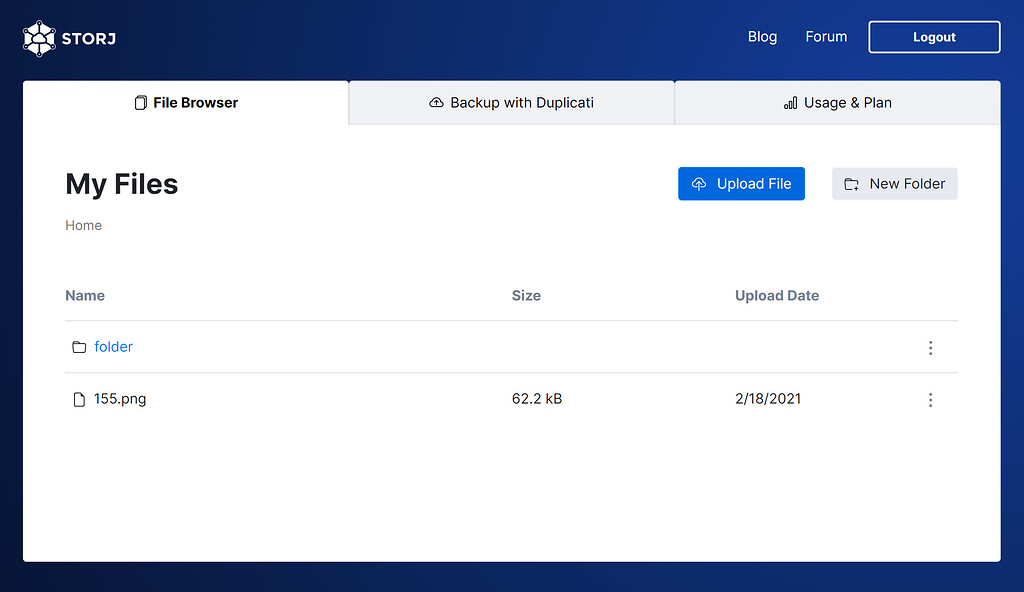The height and width of the screenshot is (592, 1024).
Task: Click the 62.2 kB size value
Action: point(537,399)
